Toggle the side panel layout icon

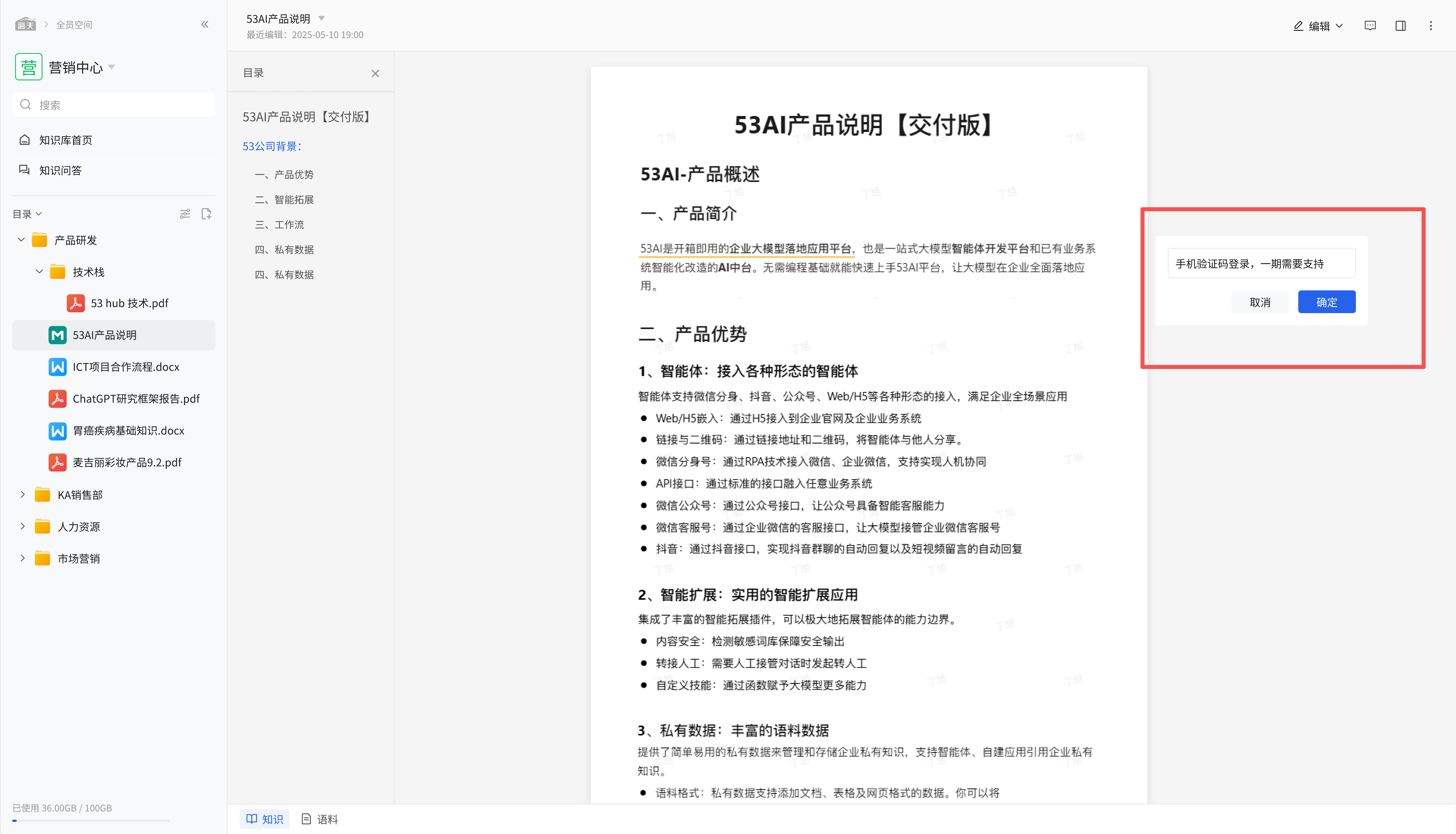coord(1400,26)
